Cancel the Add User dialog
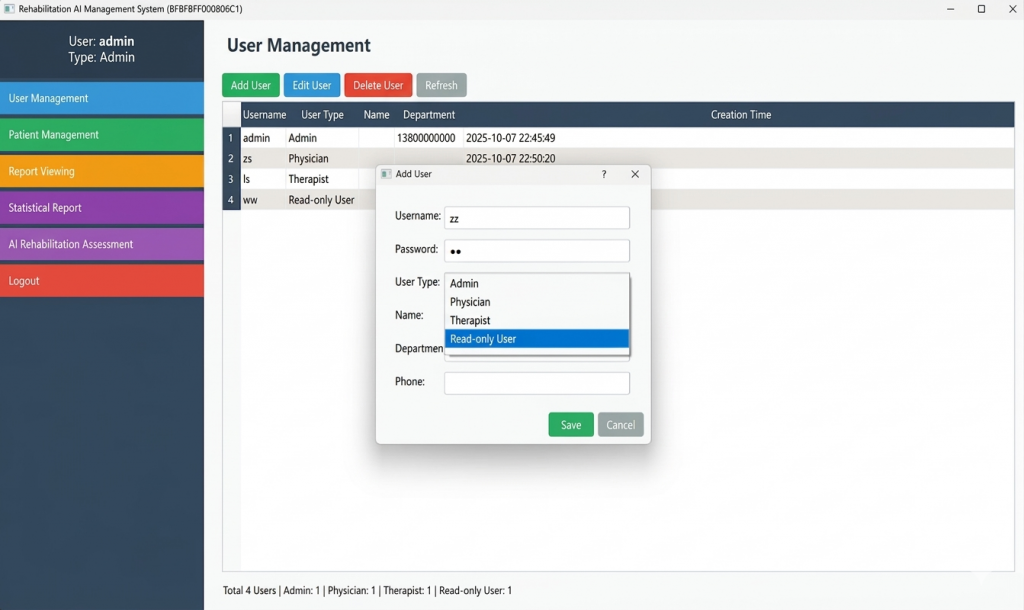Screen dimensions: 1024x610 (620, 425)
